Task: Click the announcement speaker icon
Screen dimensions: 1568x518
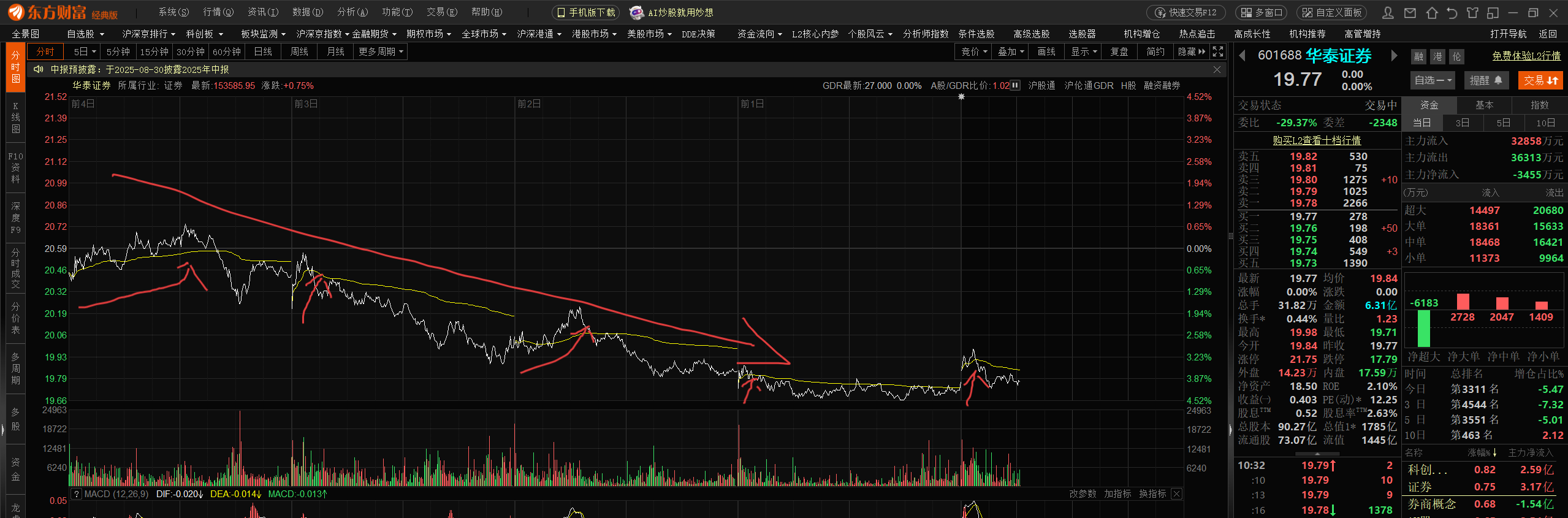Action: (x=39, y=69)
